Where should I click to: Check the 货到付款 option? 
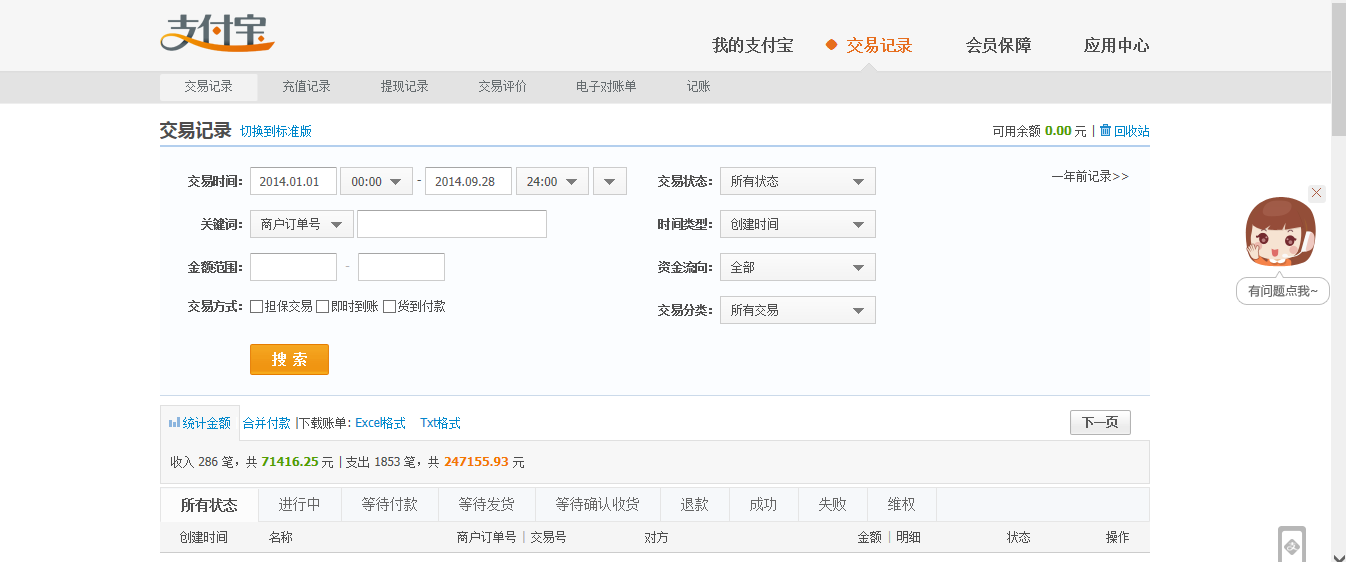click(x=390, y=306)
